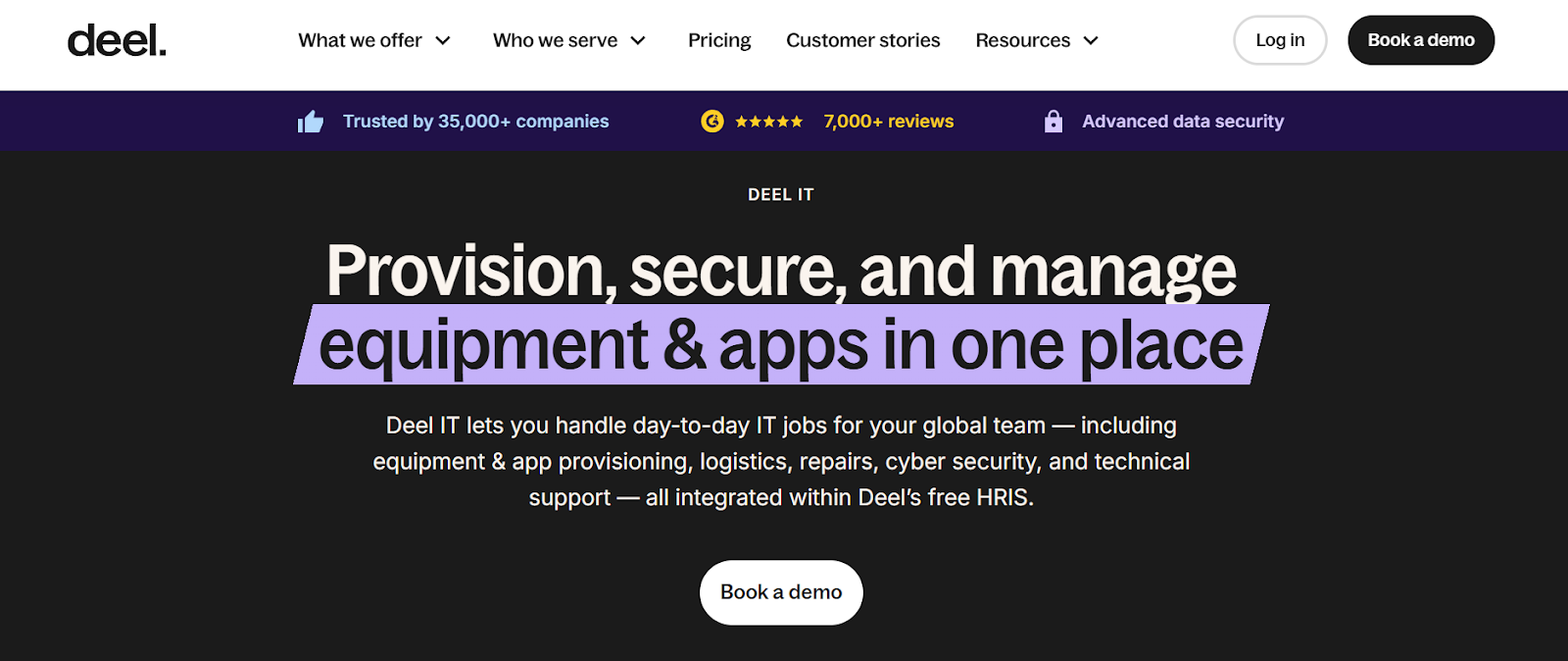Click the G2 badge icon
The width and height of the screenshot is (1568, 661).
(712, 121)
